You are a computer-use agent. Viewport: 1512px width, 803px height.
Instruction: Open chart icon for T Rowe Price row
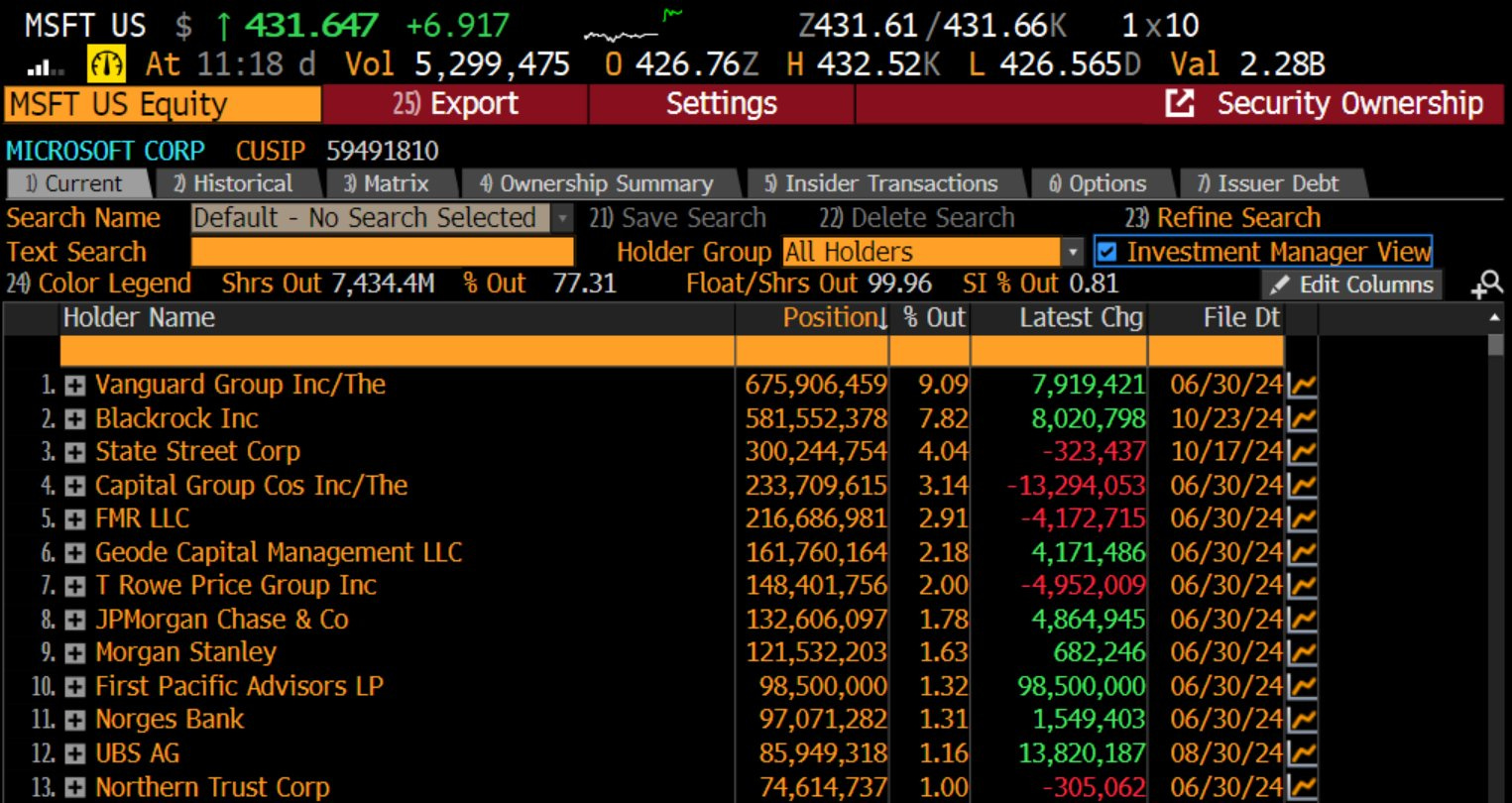click(1303, 586)
